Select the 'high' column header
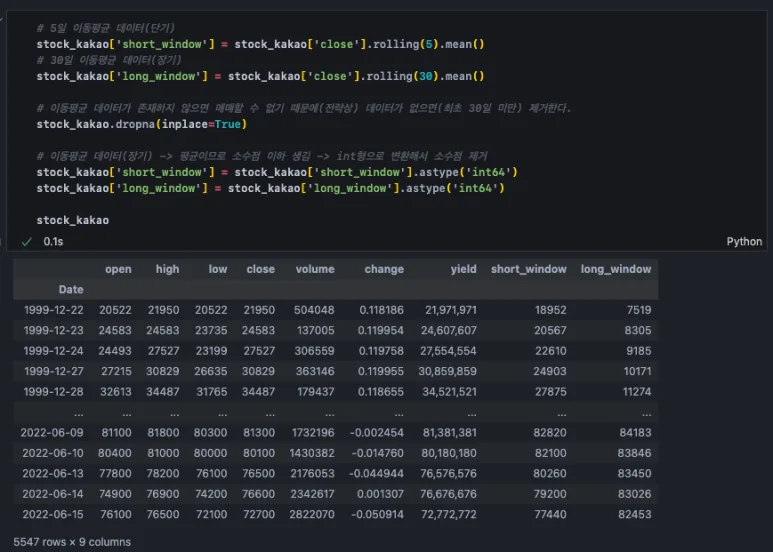Image resolution: width=773 pixels, height=552 pixels. (167, 269)
